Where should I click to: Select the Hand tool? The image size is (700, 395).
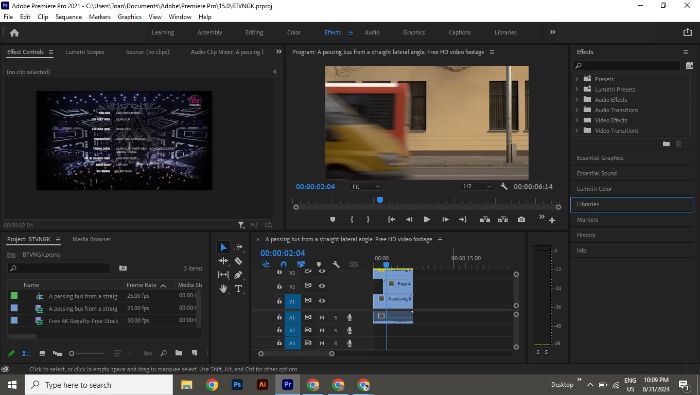223,289
